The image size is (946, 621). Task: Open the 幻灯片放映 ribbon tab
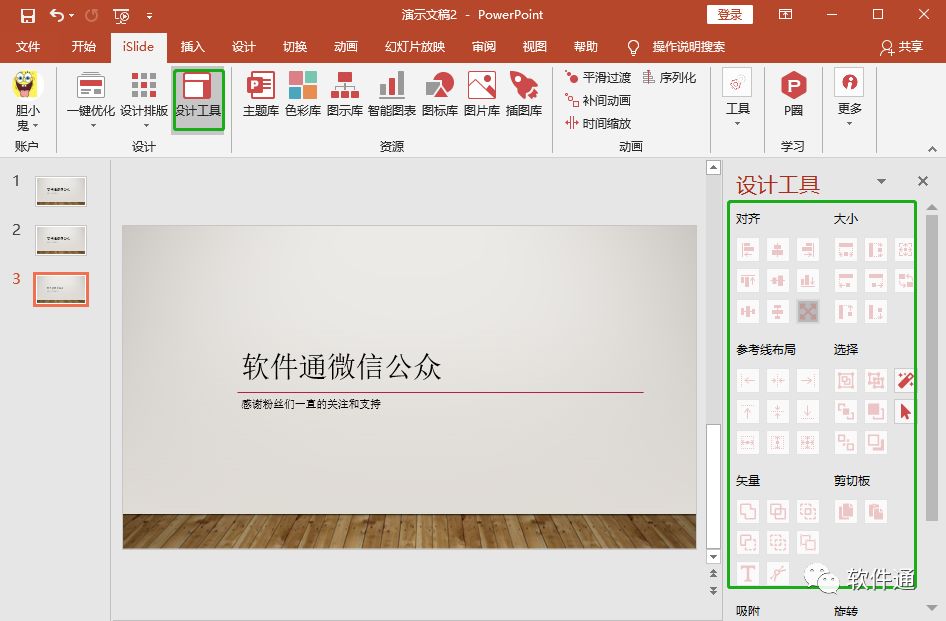point(414,46)
